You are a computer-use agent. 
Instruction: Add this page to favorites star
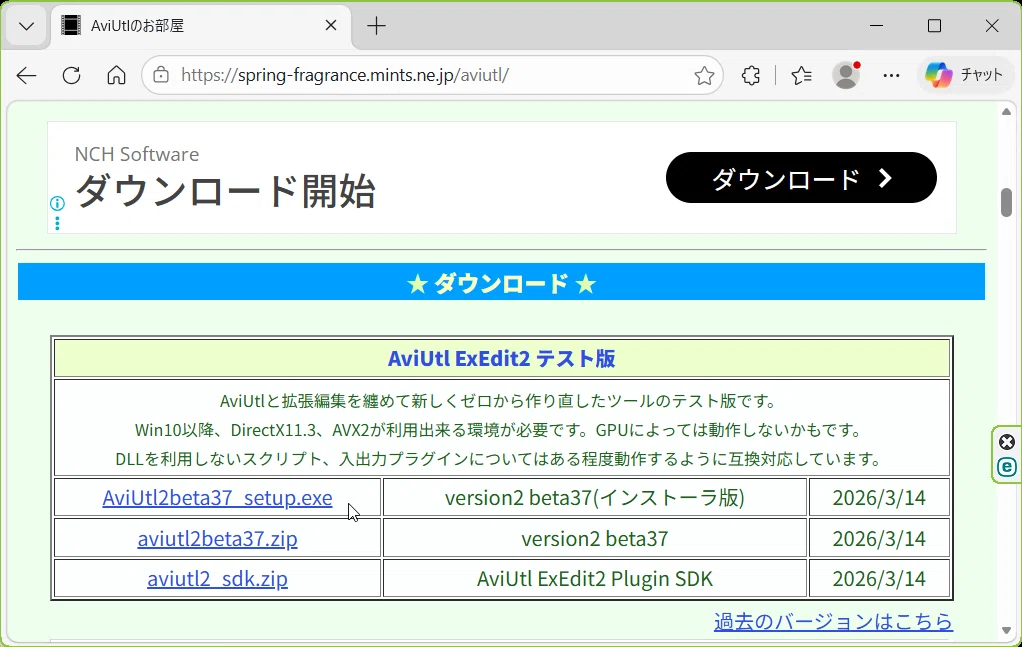[704, 76]
